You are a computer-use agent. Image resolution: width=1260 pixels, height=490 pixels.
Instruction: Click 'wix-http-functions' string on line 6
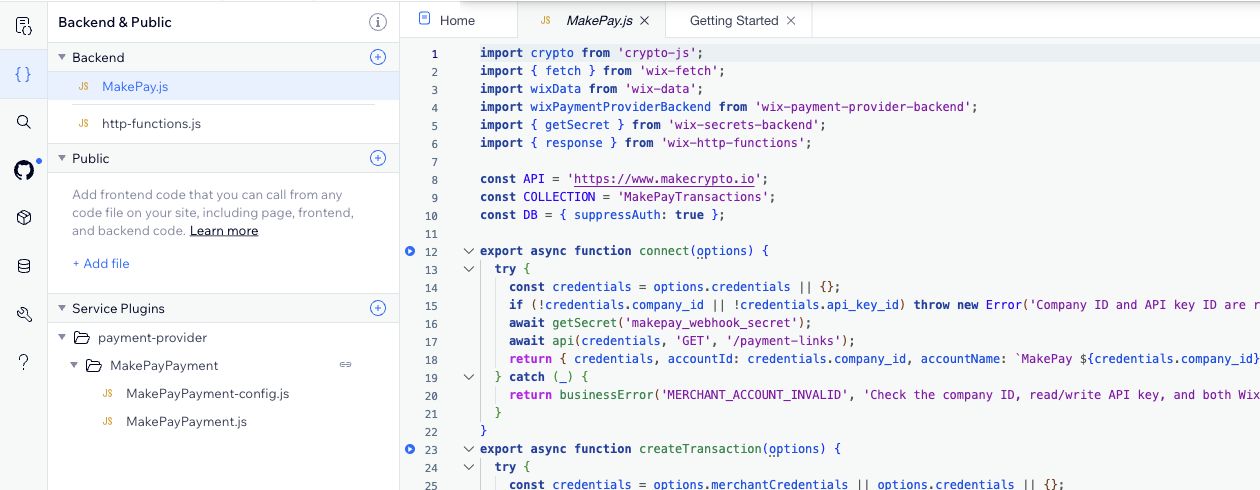tap(733, 143)
